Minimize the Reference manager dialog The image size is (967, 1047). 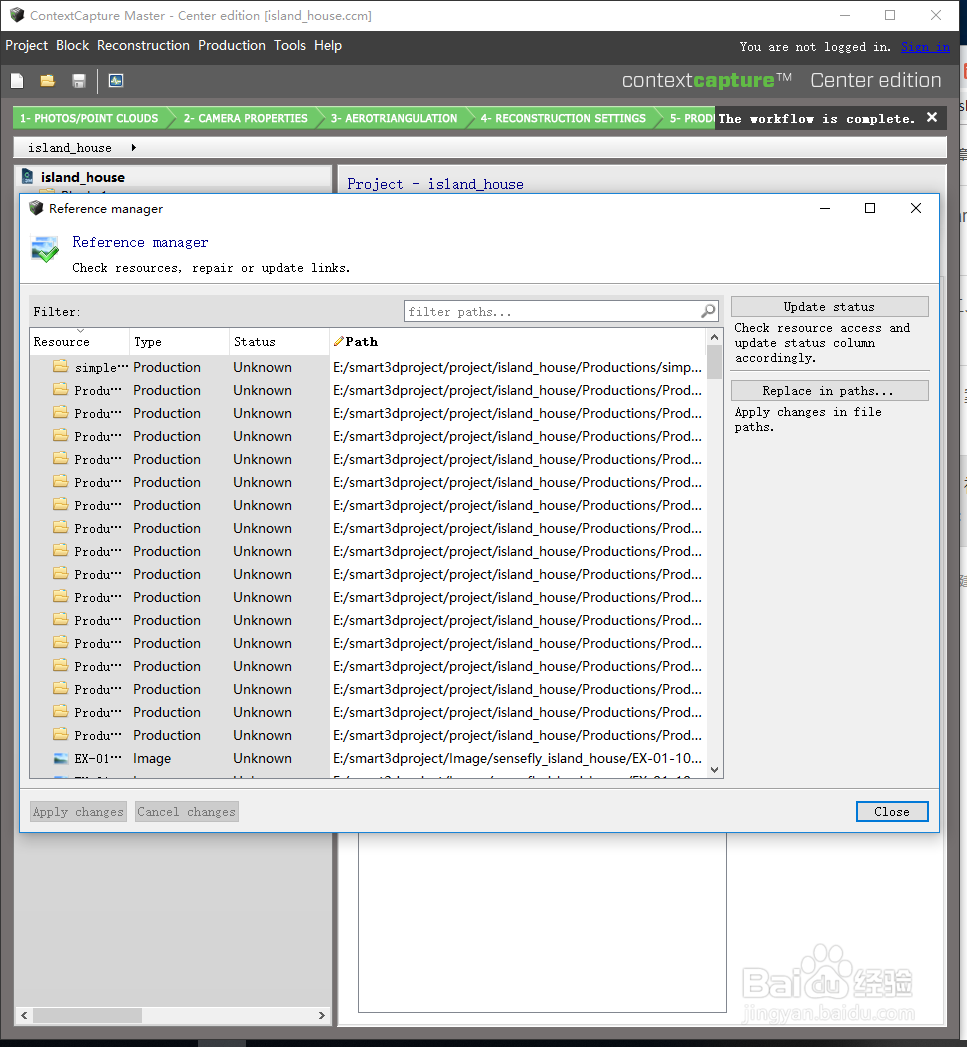(825, 208)
